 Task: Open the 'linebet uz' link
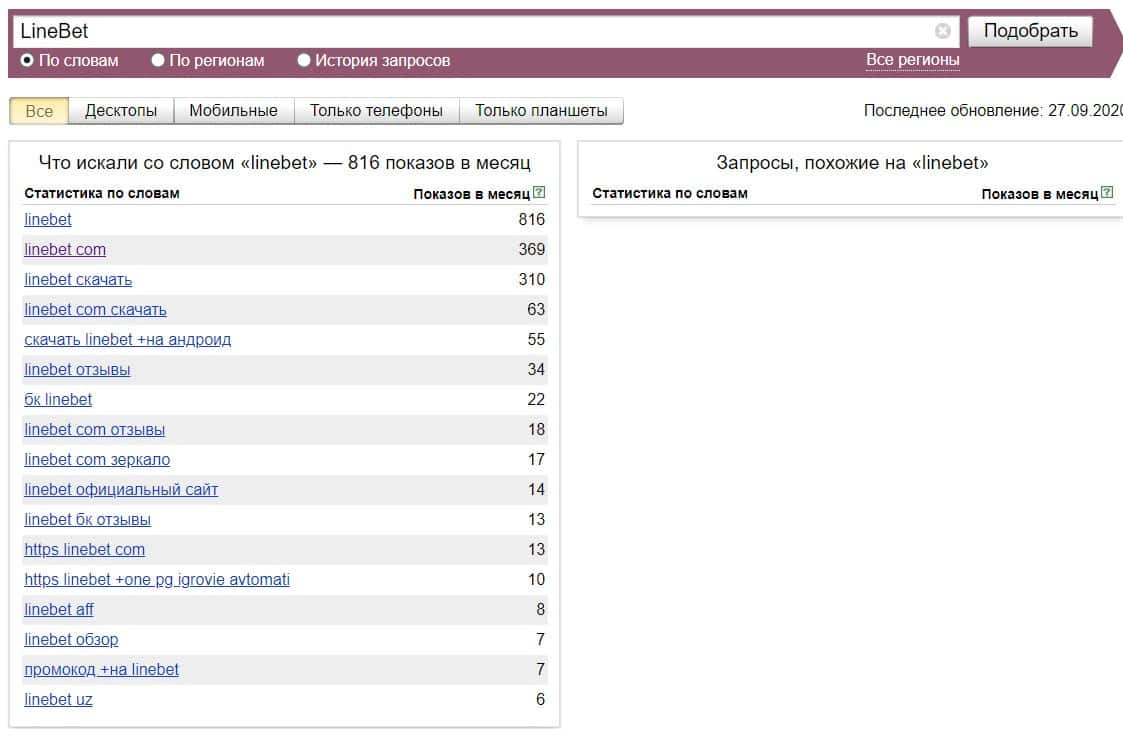[58, 700]
